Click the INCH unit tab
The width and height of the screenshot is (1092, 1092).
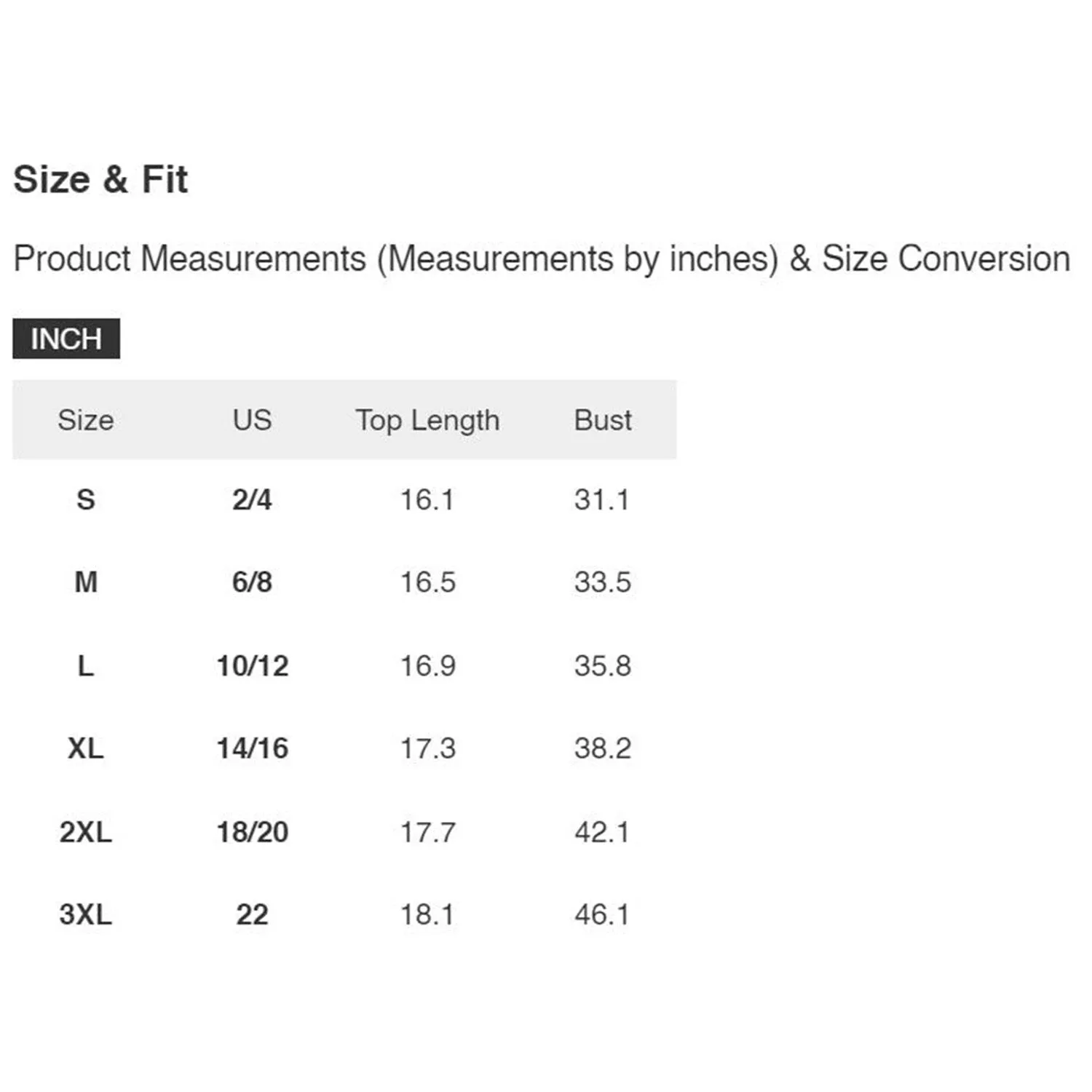click(x=66, y=339)
